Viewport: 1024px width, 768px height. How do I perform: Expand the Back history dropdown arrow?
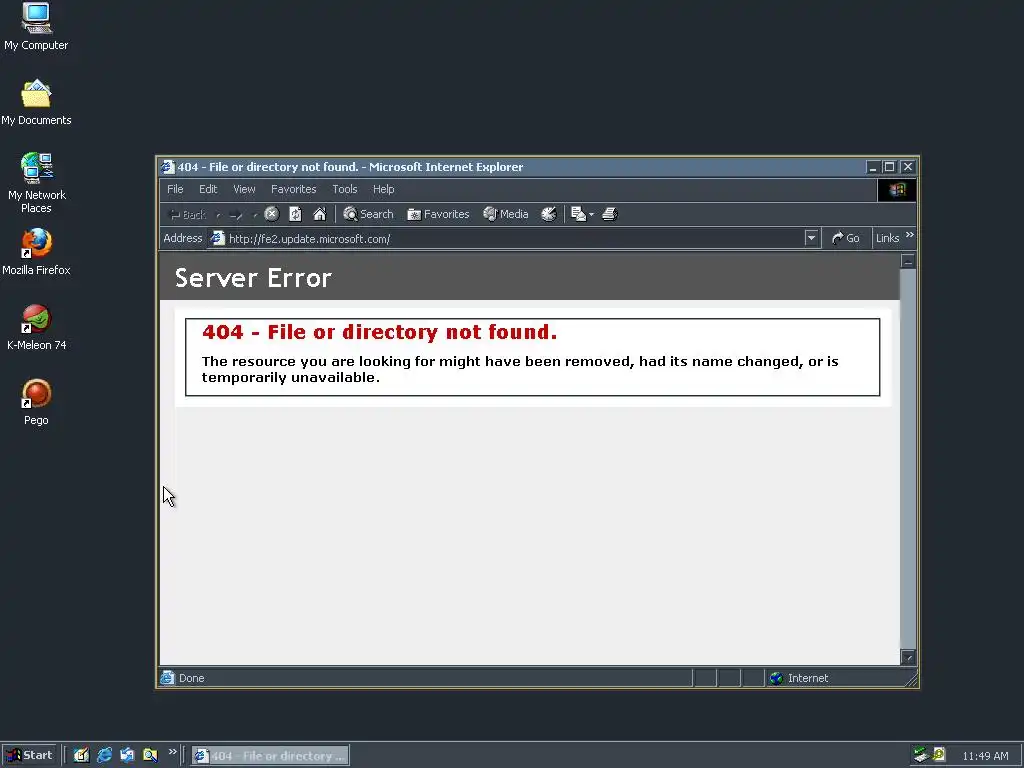(218, 214)
